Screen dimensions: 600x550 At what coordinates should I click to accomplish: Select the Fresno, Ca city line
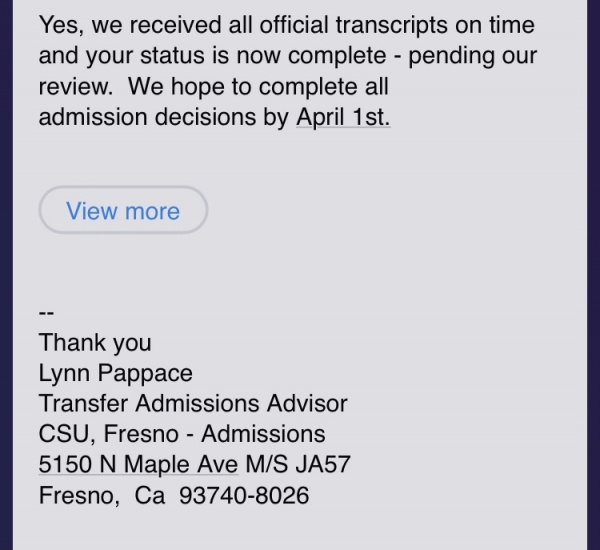tap(102, 495)
